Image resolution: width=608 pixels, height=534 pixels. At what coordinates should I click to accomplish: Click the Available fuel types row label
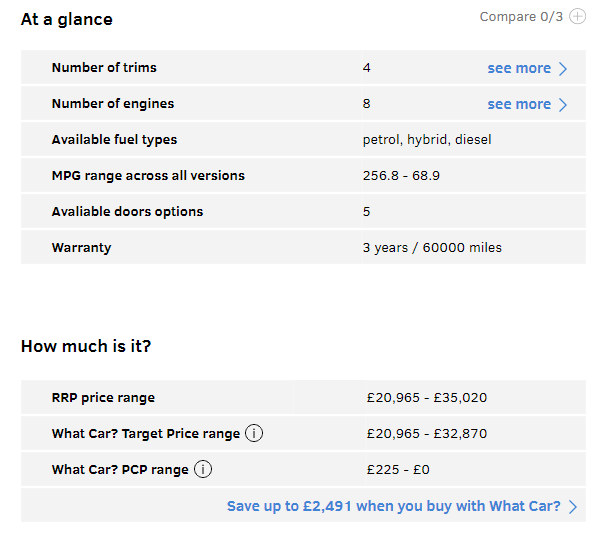point(114,140)
